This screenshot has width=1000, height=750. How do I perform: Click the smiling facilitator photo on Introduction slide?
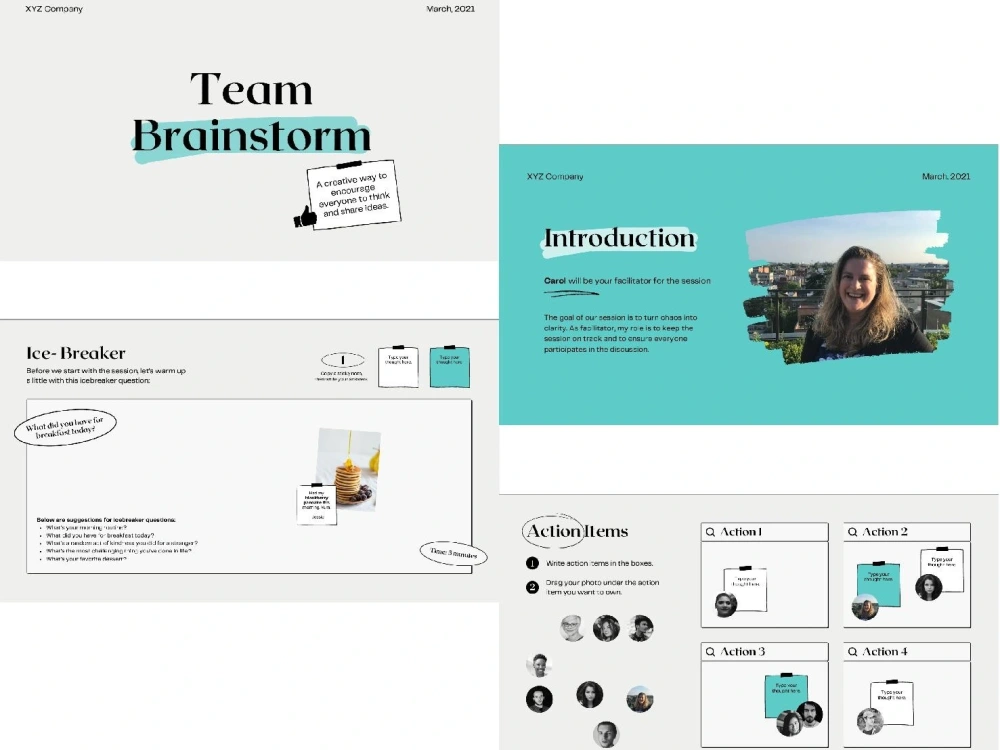[848, 287]
